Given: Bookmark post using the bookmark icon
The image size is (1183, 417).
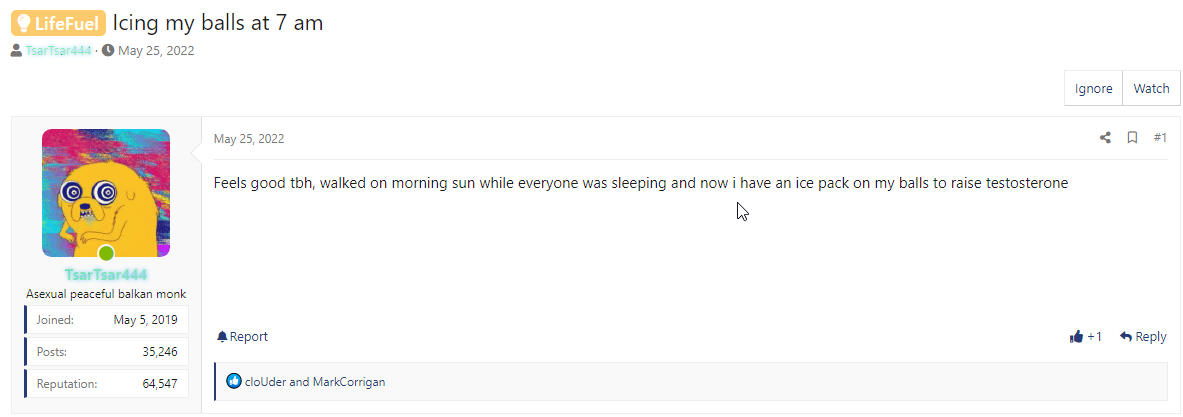Looking at the screenshot, I should pos(1132,137).
